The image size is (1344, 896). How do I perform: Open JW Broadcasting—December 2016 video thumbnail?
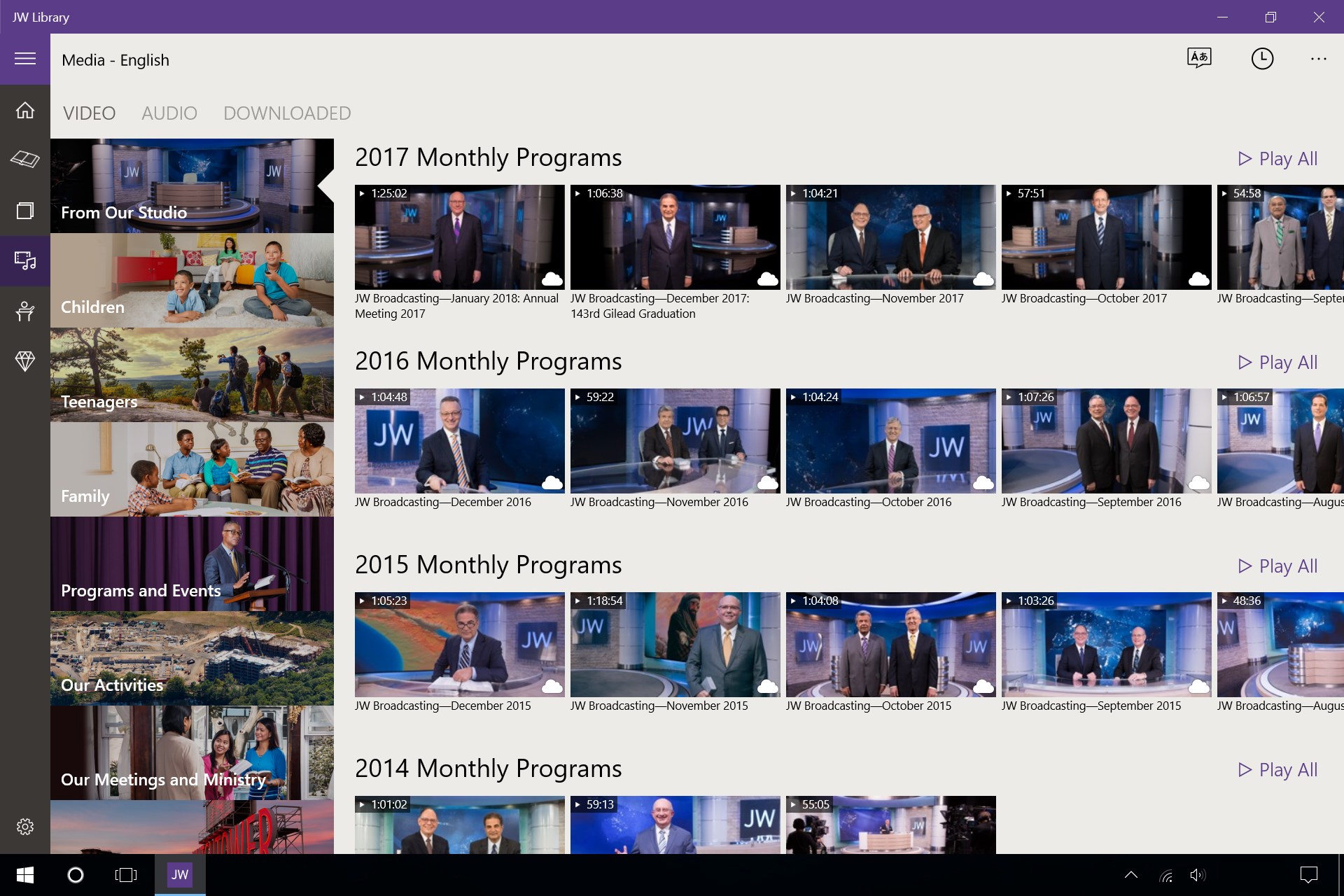coord(459,441)
